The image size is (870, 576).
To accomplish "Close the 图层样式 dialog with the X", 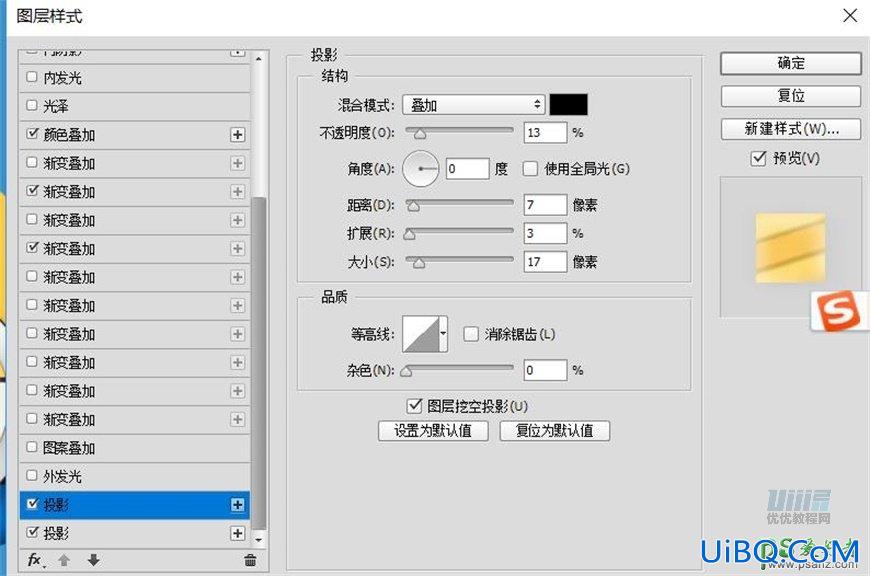I will pyautogui.click(x=849, y=16).
